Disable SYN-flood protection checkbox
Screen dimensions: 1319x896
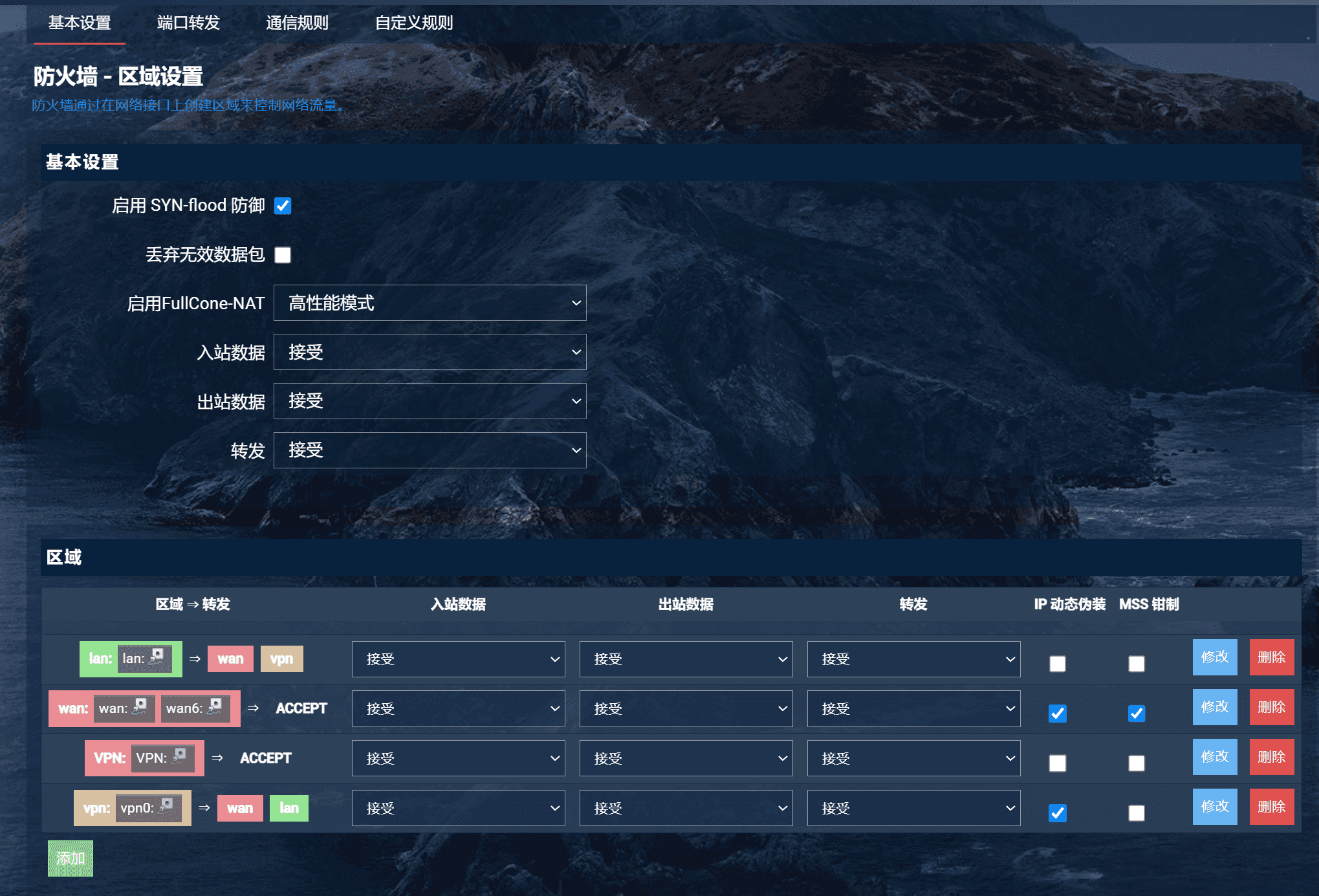pos(283,206)
